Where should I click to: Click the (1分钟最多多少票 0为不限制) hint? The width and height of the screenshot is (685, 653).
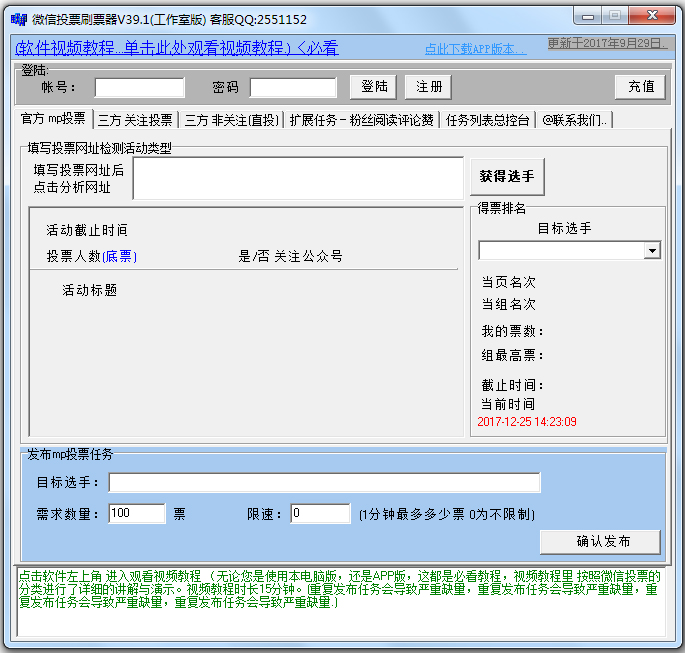(x=446, y=515)
